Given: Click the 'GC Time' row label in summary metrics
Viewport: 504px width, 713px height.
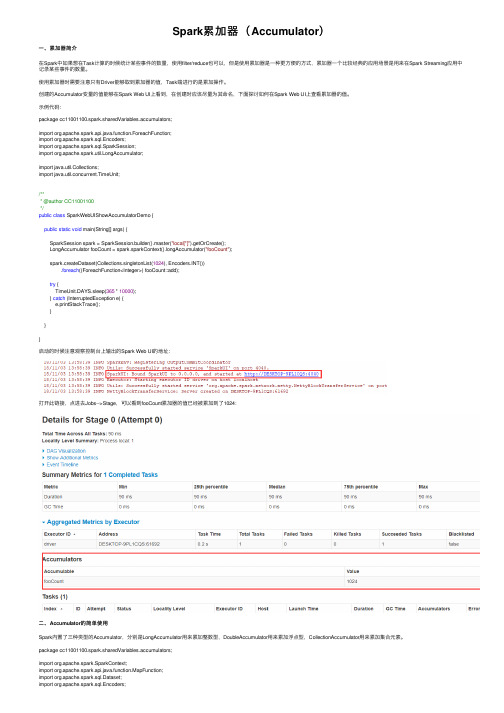Looking at the screenshot, I should pyautogui.click(x=53, y=506).
